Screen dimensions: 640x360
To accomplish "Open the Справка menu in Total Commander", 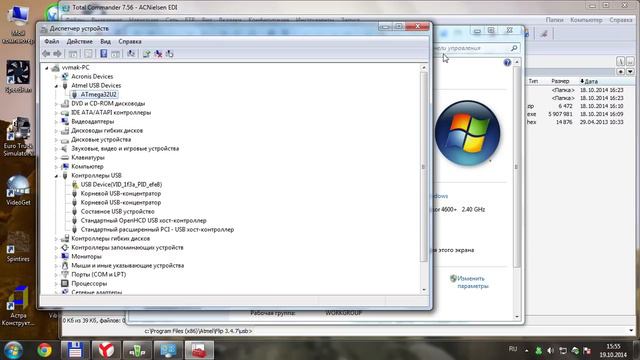I will coord(620,20).
